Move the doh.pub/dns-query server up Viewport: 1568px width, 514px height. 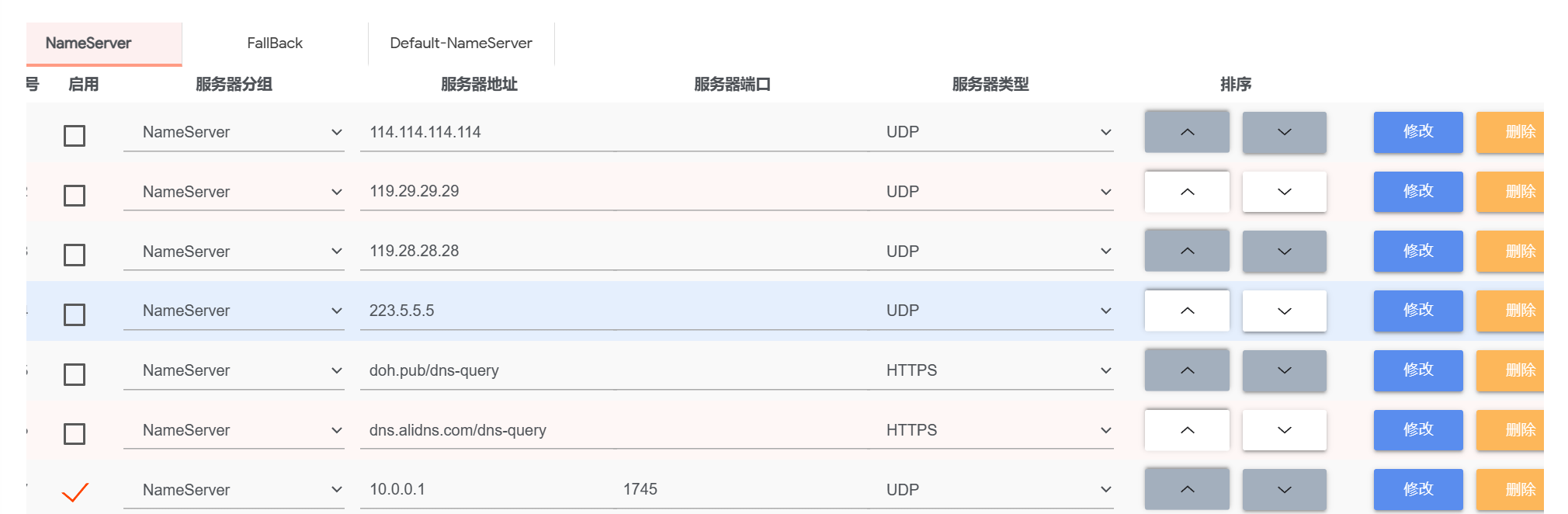[1186, 370]
